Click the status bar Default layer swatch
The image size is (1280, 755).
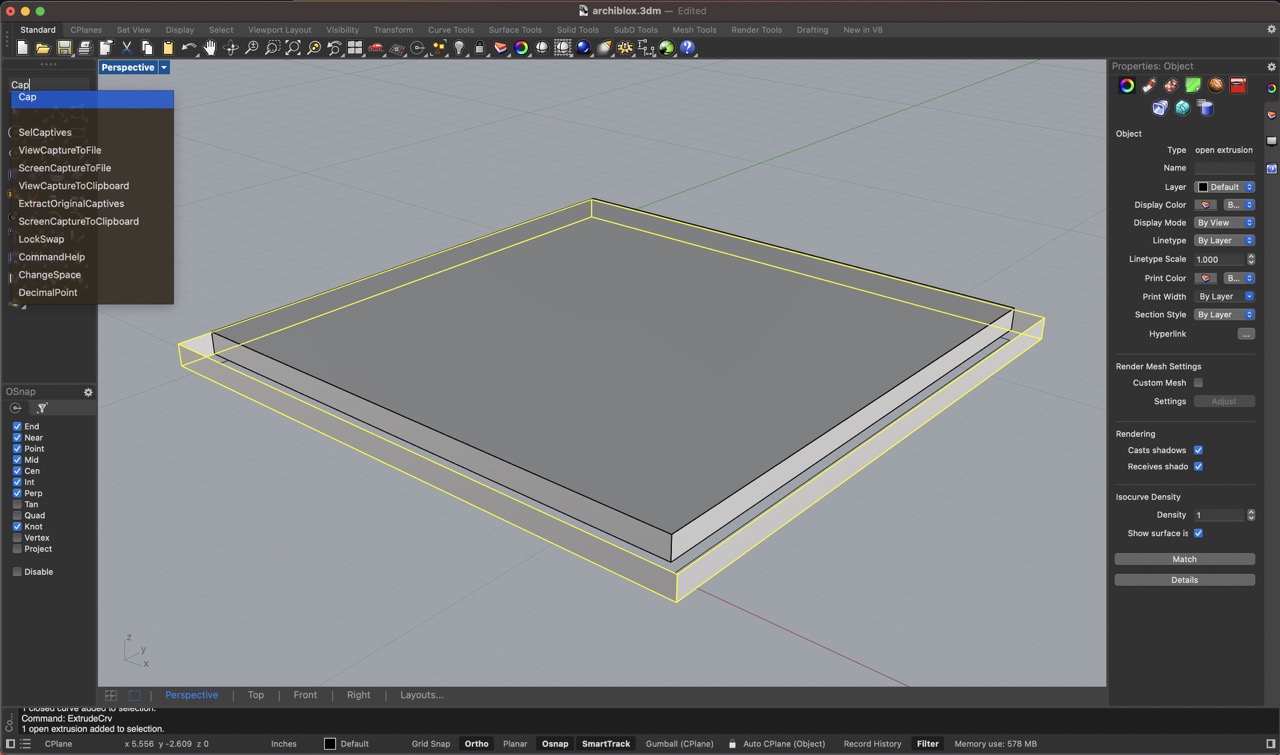click(330, 744)
